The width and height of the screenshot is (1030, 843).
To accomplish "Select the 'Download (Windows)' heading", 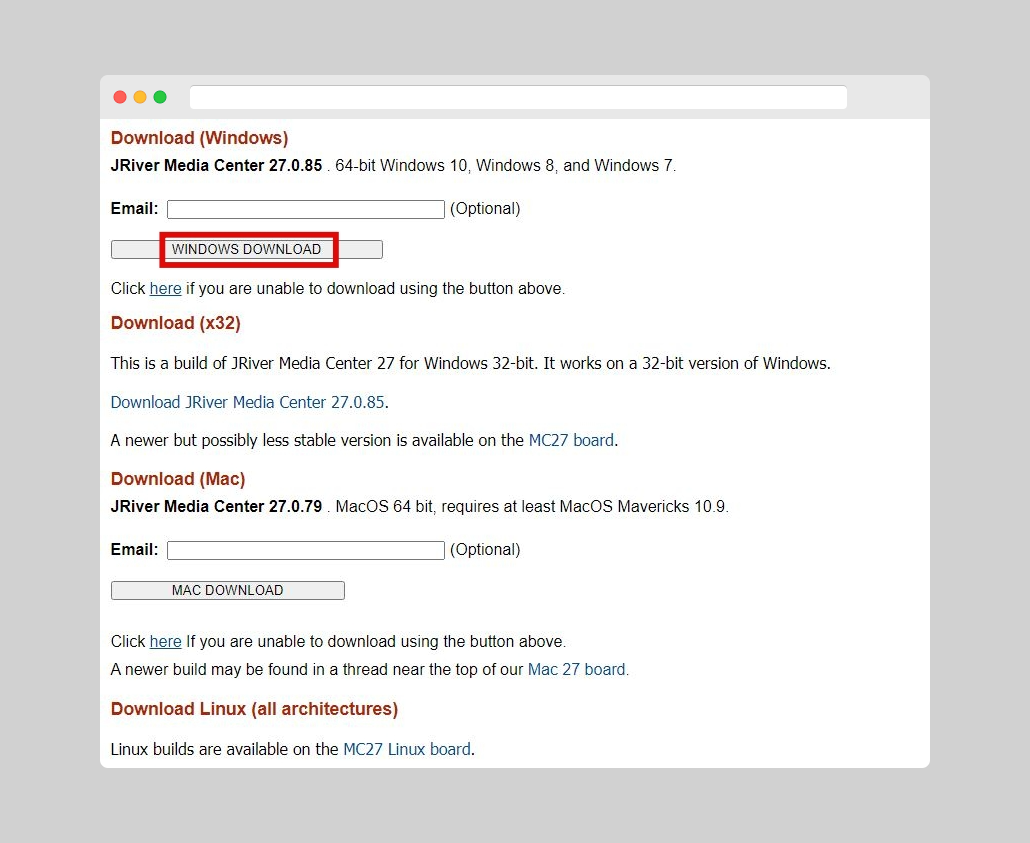I will tap(200, 138).
